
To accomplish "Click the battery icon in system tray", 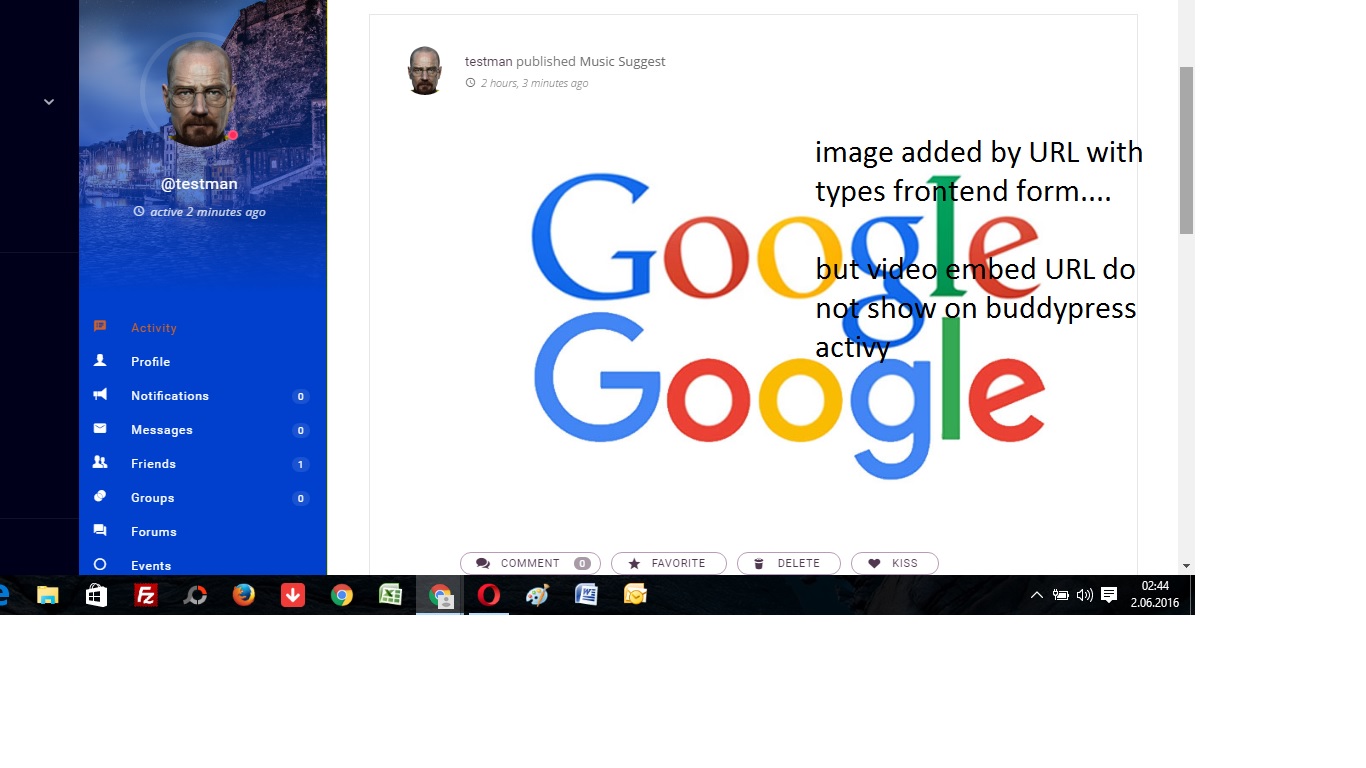I will click(1061, 595).
